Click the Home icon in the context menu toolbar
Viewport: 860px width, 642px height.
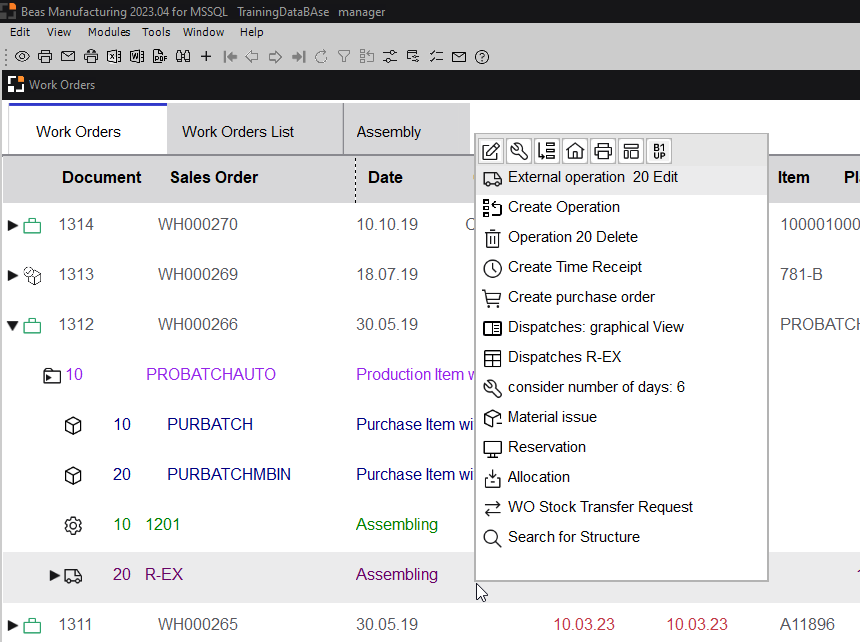(x=574, y=150)
